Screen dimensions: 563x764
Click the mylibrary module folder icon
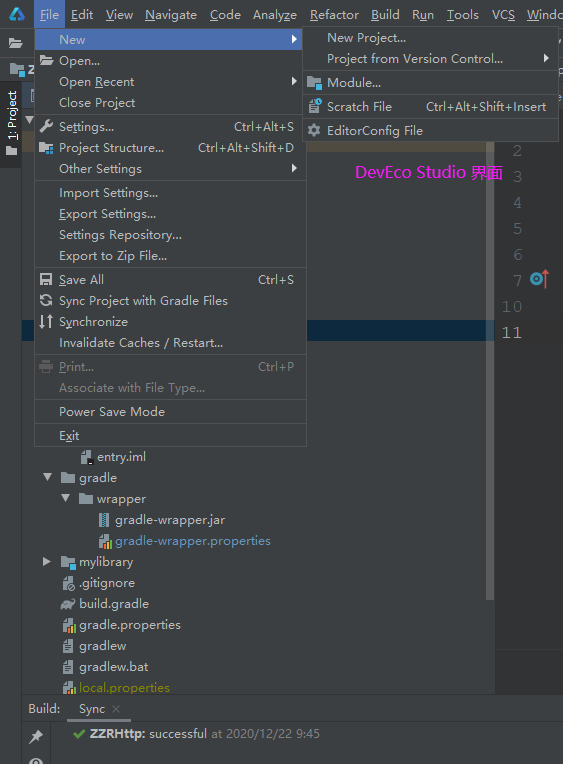pos(68,562)
